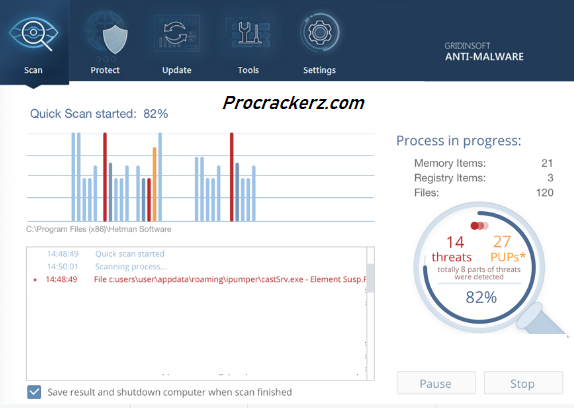Stop the quick scan
Screen dimensions: 574x408
tap(523, 383)
